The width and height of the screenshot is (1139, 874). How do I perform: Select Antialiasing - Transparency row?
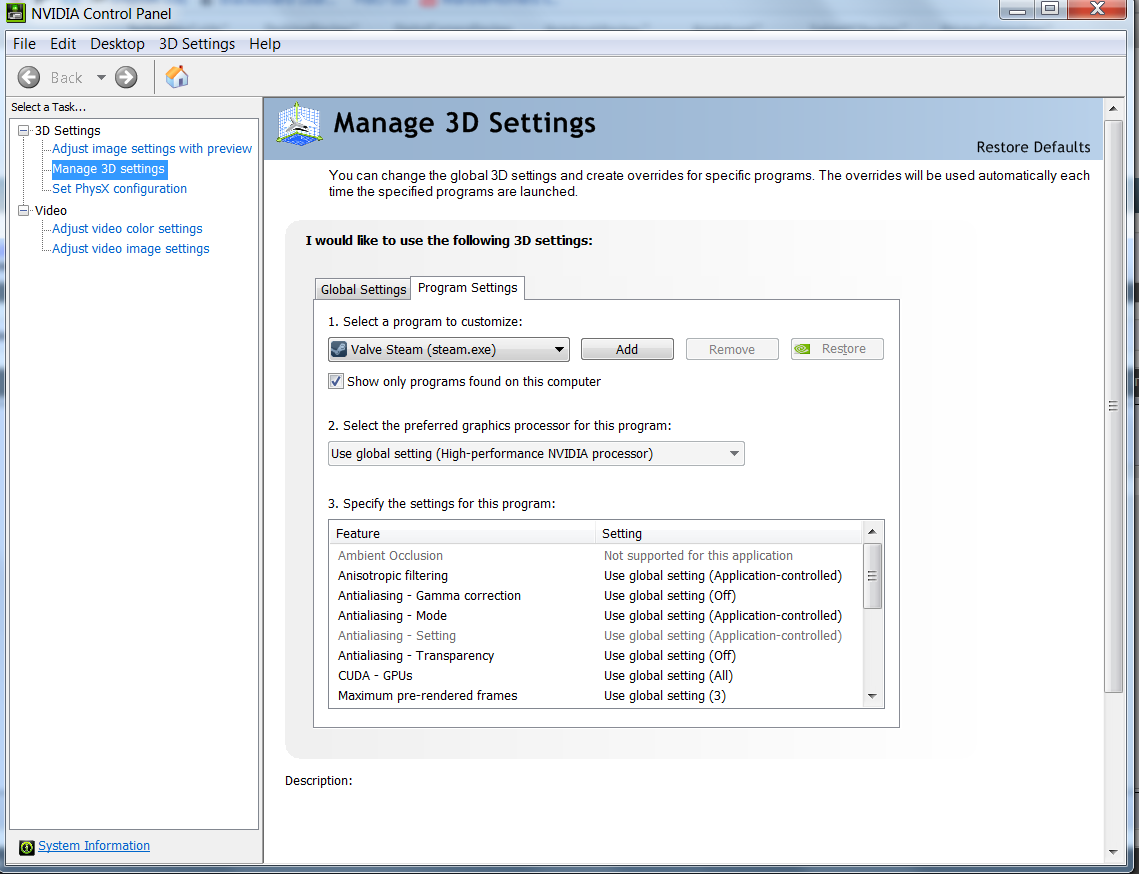[596, 655]
